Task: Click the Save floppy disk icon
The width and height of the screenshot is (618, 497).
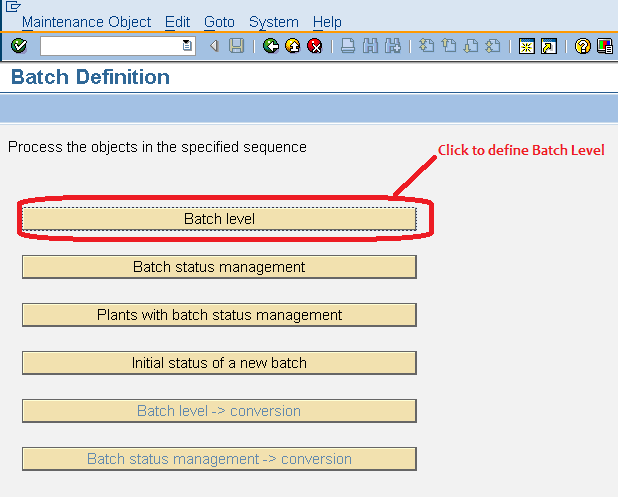Action: click(x=236, y=46)
